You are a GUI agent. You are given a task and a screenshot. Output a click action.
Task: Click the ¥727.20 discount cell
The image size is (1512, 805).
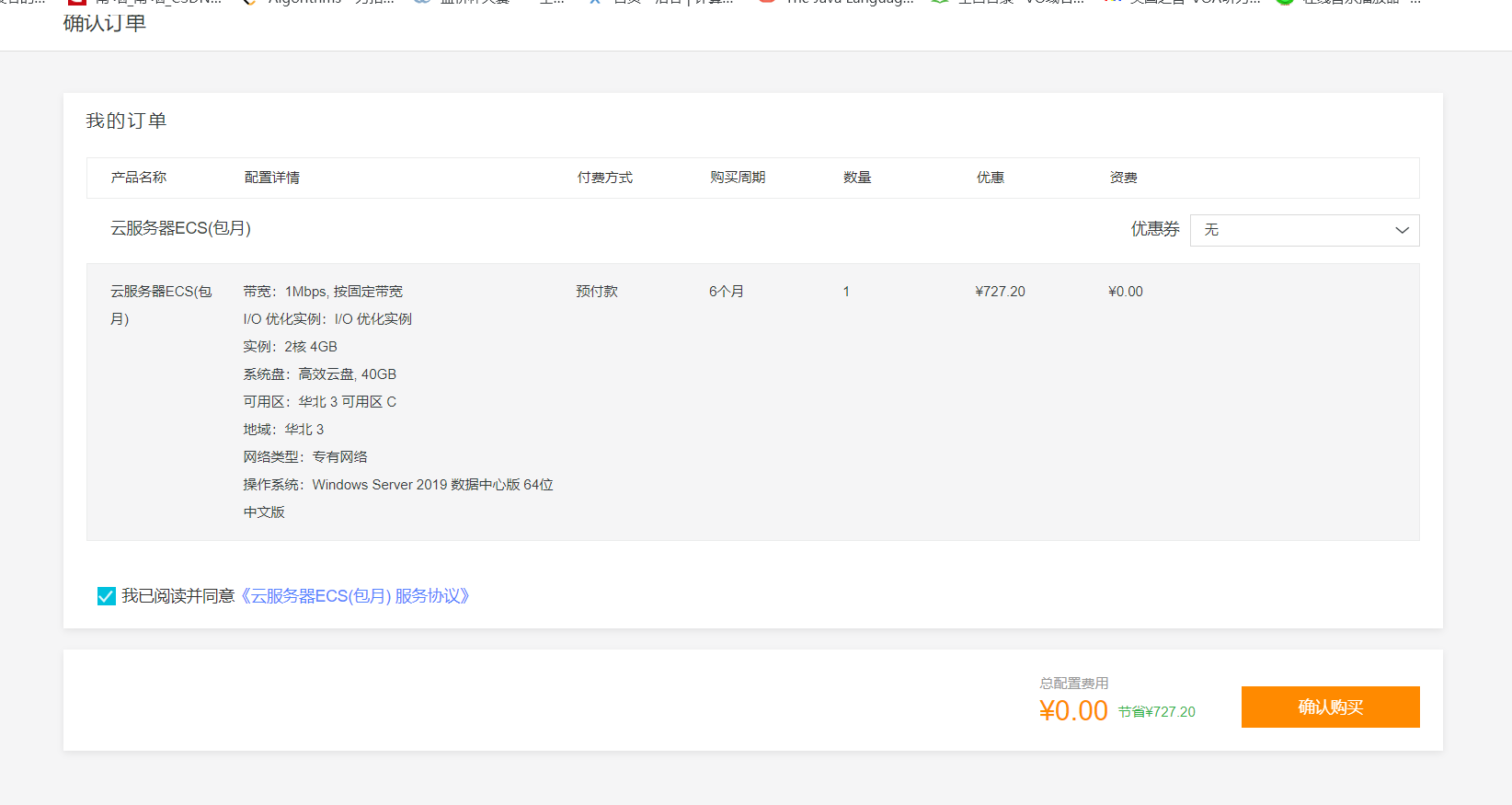1001,292
